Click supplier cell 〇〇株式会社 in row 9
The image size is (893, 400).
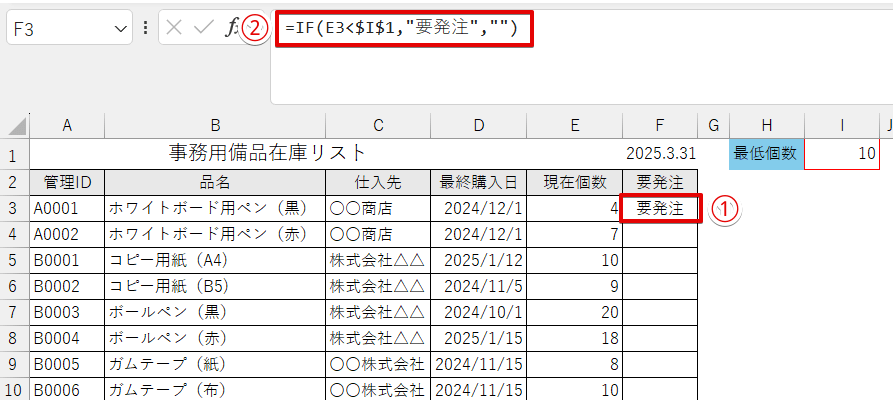tap(378, 364)
